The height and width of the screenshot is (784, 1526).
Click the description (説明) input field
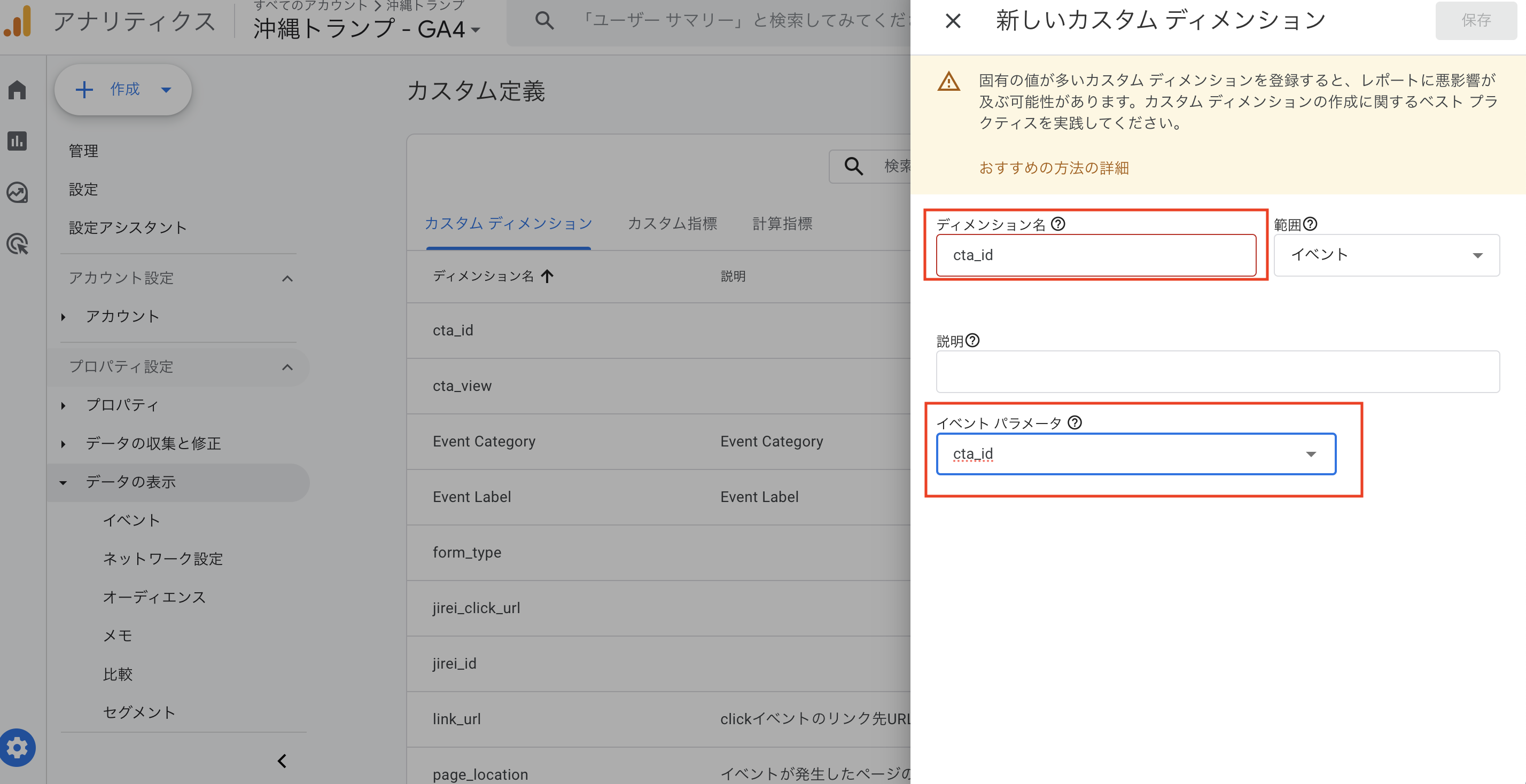[1217, 372]
